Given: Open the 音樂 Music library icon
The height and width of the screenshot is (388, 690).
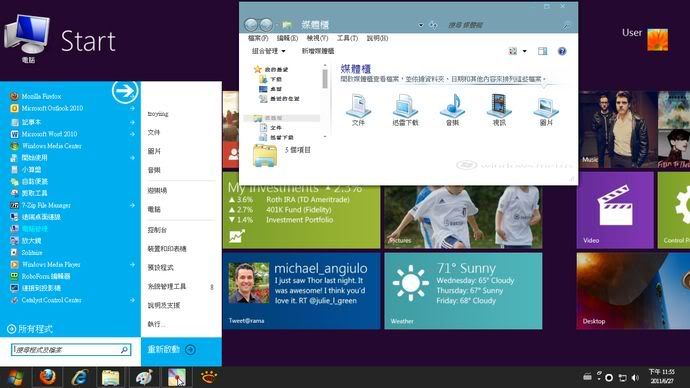Looking at the screenshot, I should pos(452,110).
